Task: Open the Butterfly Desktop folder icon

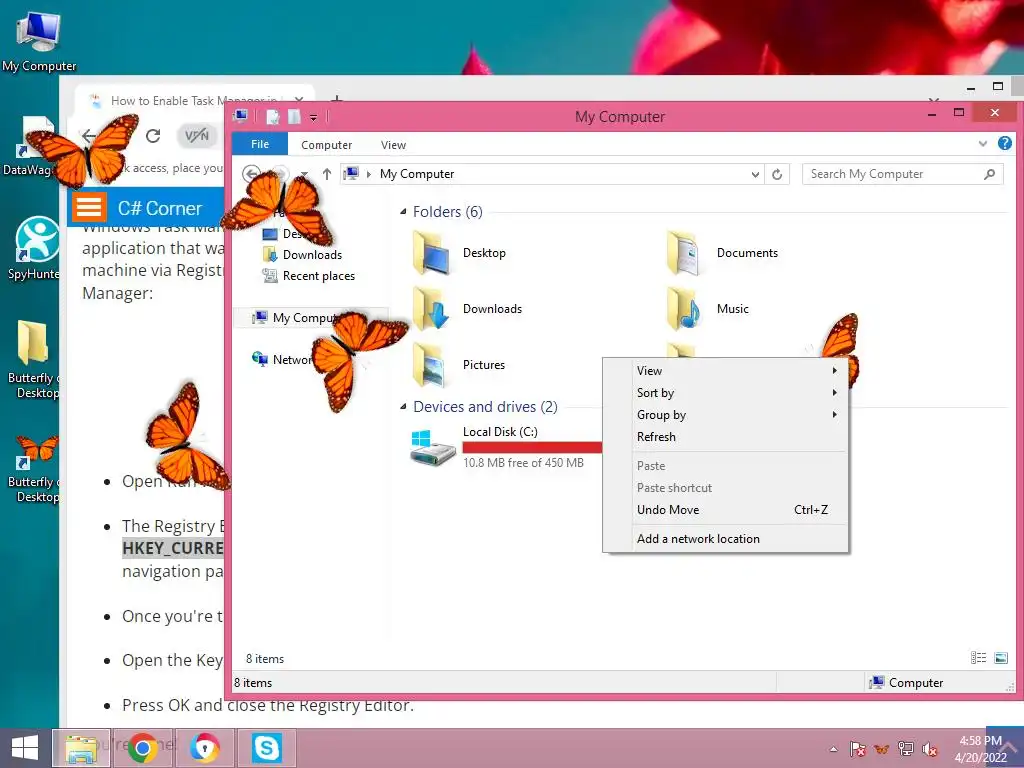Action: tap(33, 360)
